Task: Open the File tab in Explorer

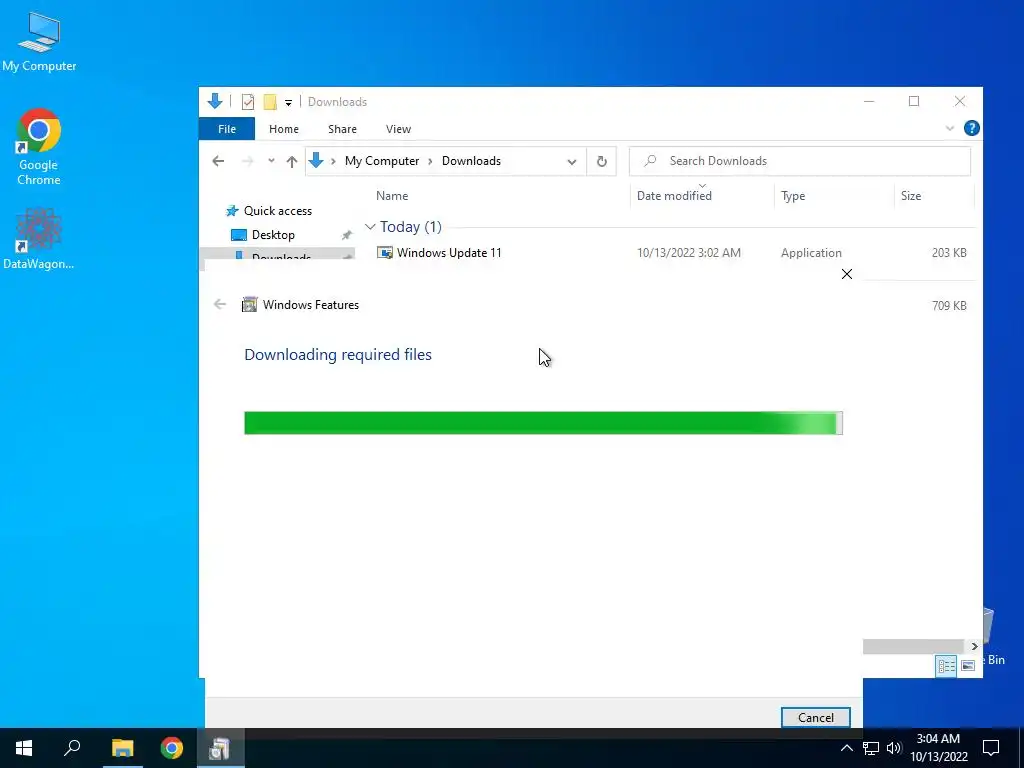Action: [x=227, y=129]
